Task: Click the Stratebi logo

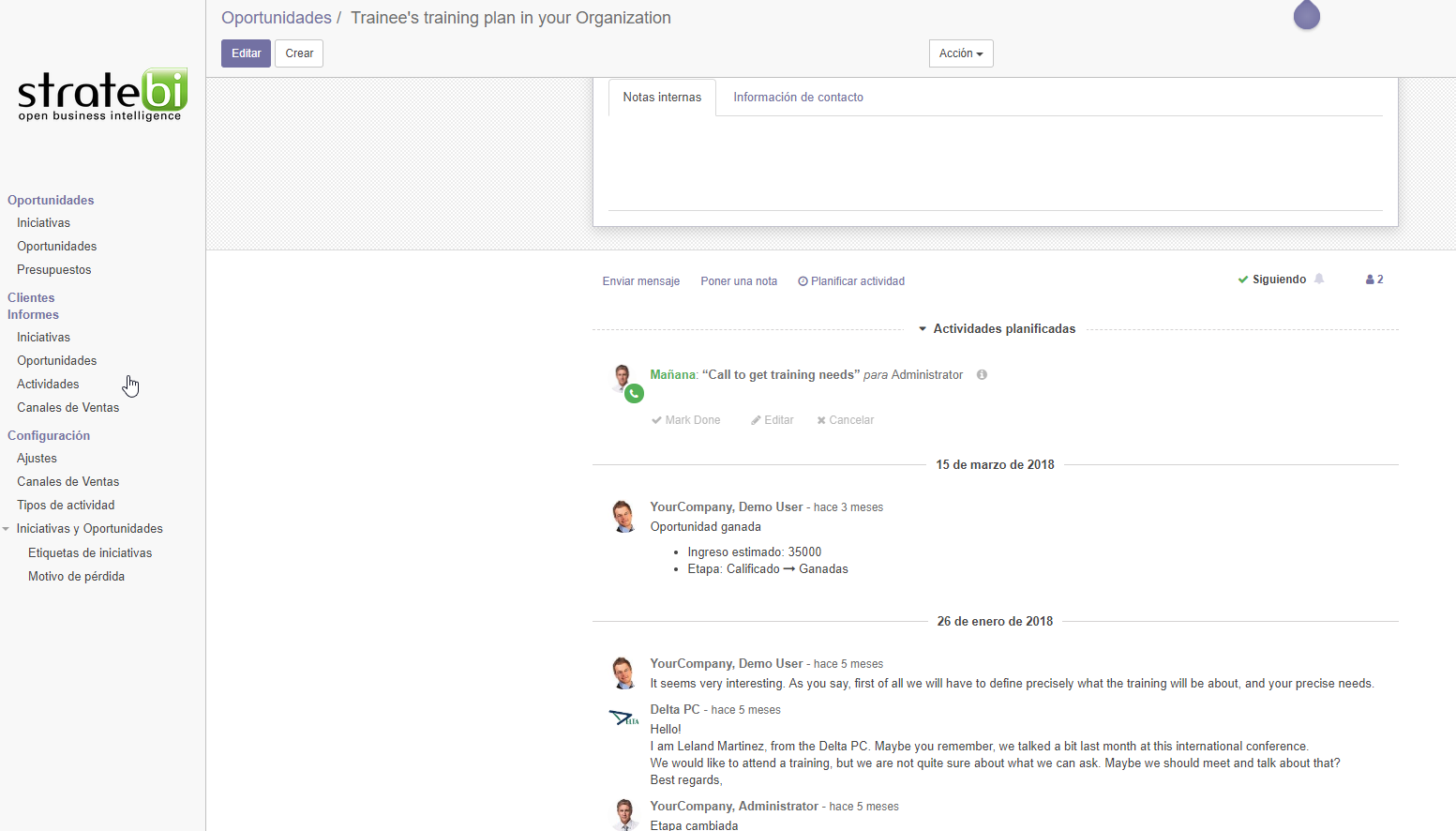Action: [x=101, y=94]
